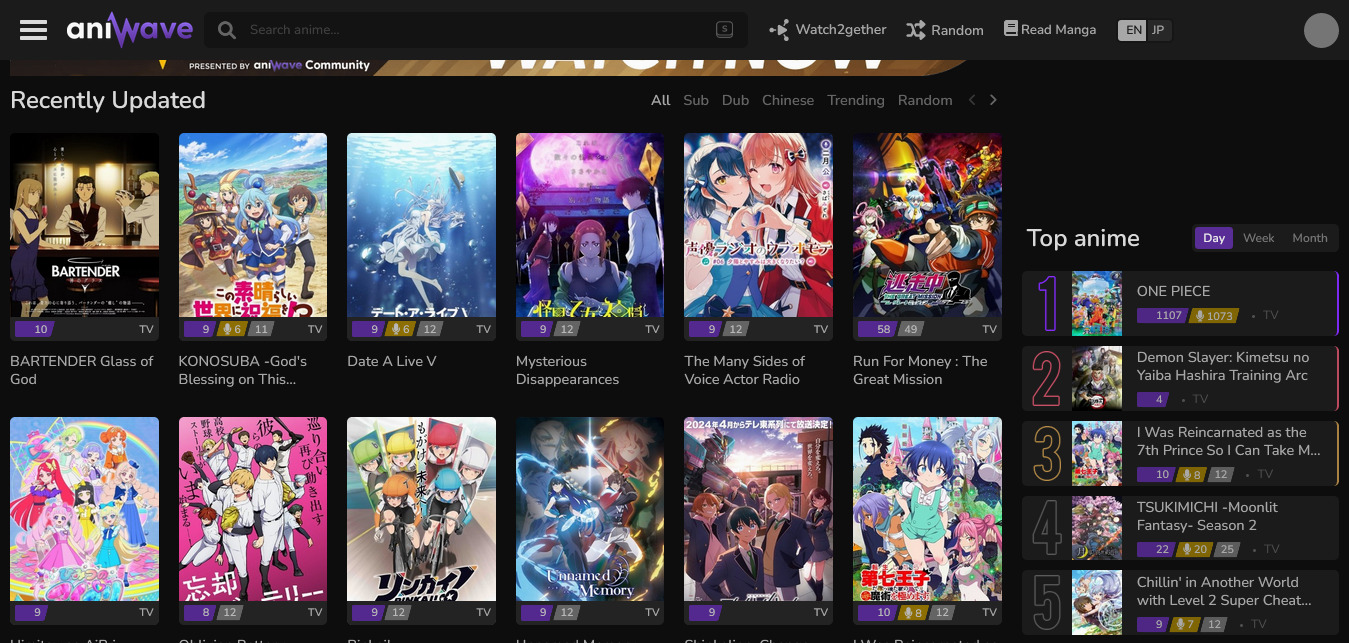The image size is (1349, 643).
Task: Show top anime for Month
Action: [1309, 238]
